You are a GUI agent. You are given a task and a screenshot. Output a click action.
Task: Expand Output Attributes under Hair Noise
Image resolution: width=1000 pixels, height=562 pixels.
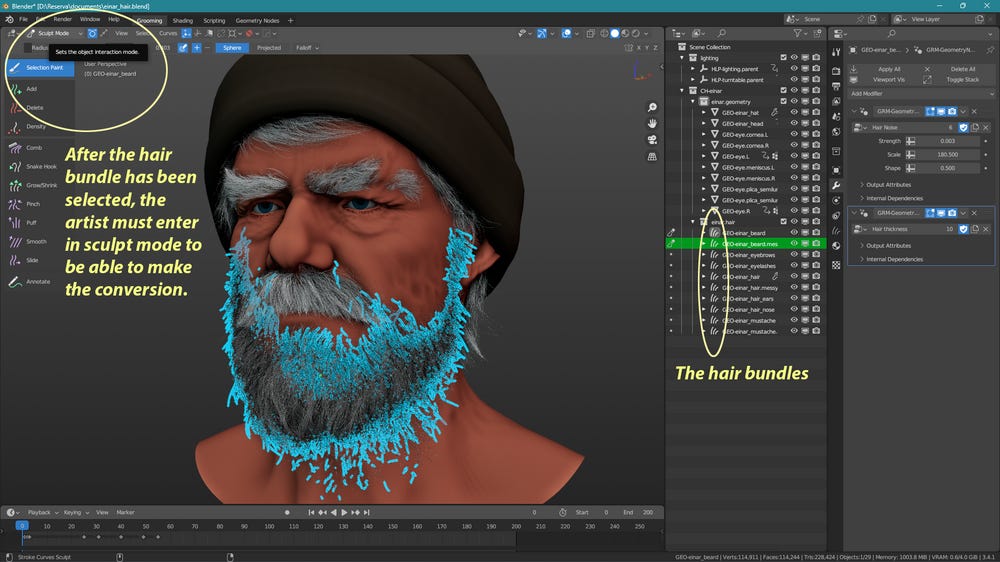tap(886, 184)
